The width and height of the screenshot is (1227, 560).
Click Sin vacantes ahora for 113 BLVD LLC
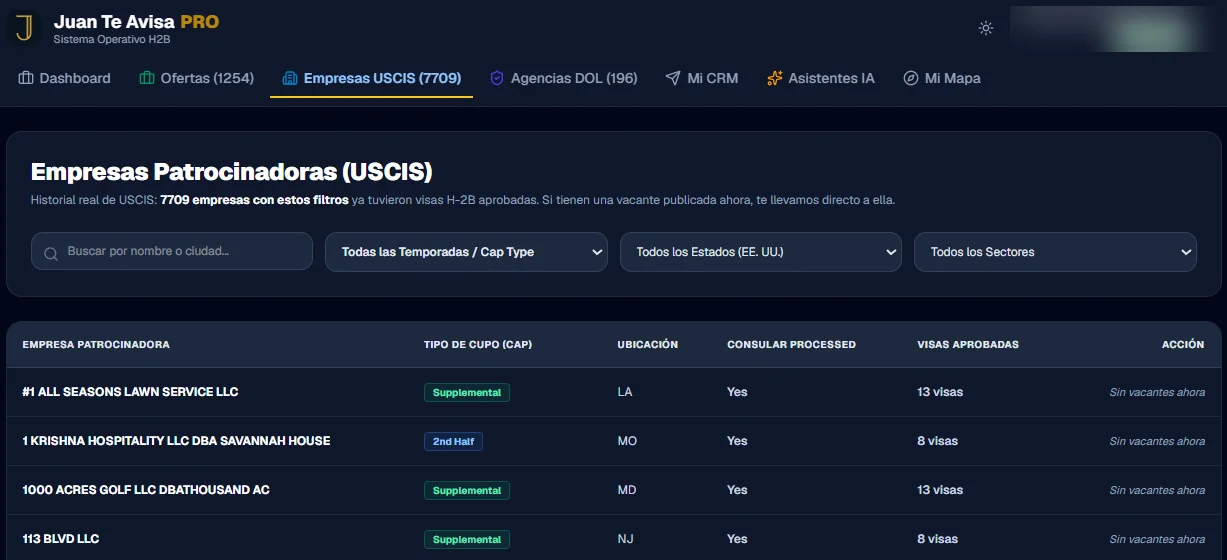tap(1157, 539)
